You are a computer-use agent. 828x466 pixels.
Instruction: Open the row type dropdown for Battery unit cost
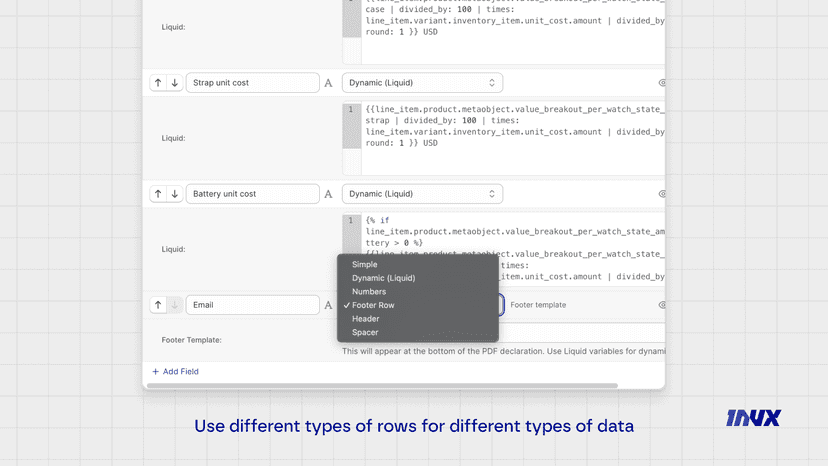422,194
